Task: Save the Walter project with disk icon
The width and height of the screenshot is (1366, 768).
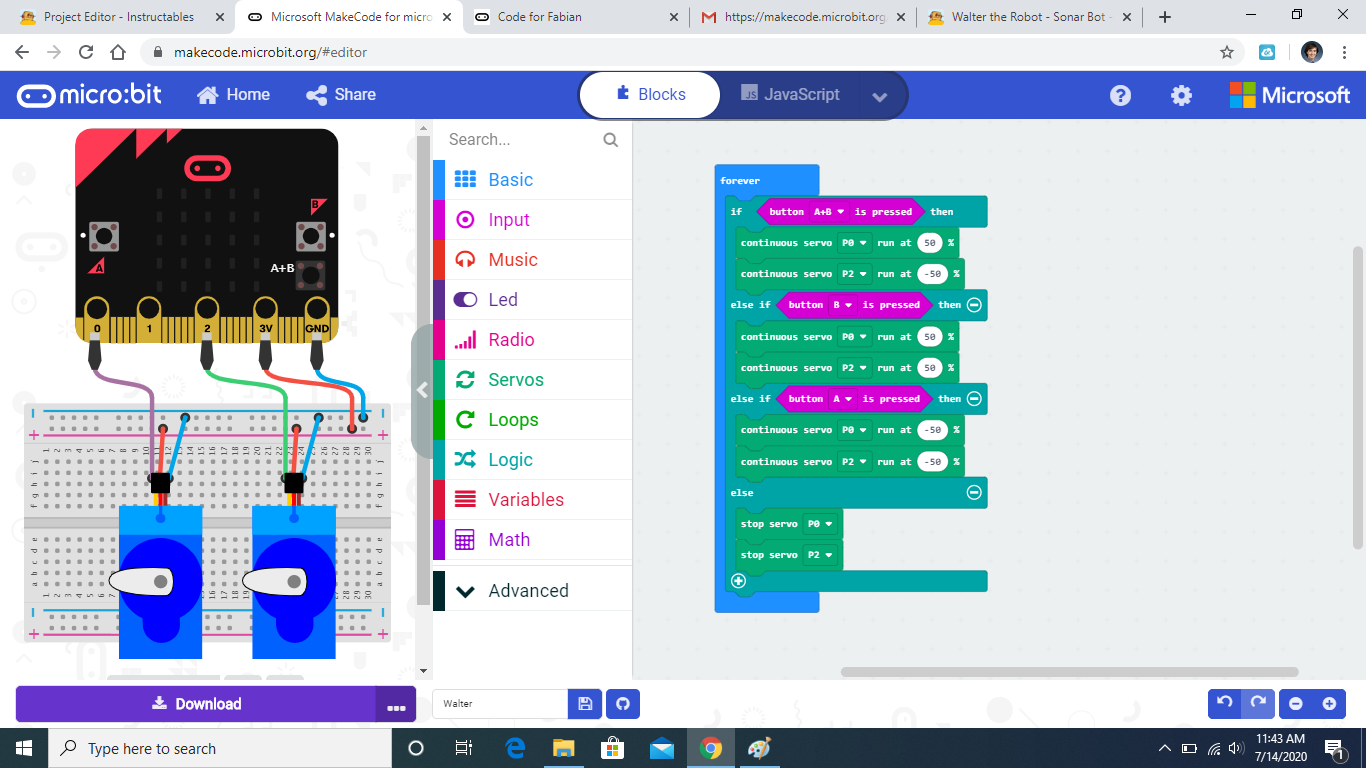Action: point(585,704)
